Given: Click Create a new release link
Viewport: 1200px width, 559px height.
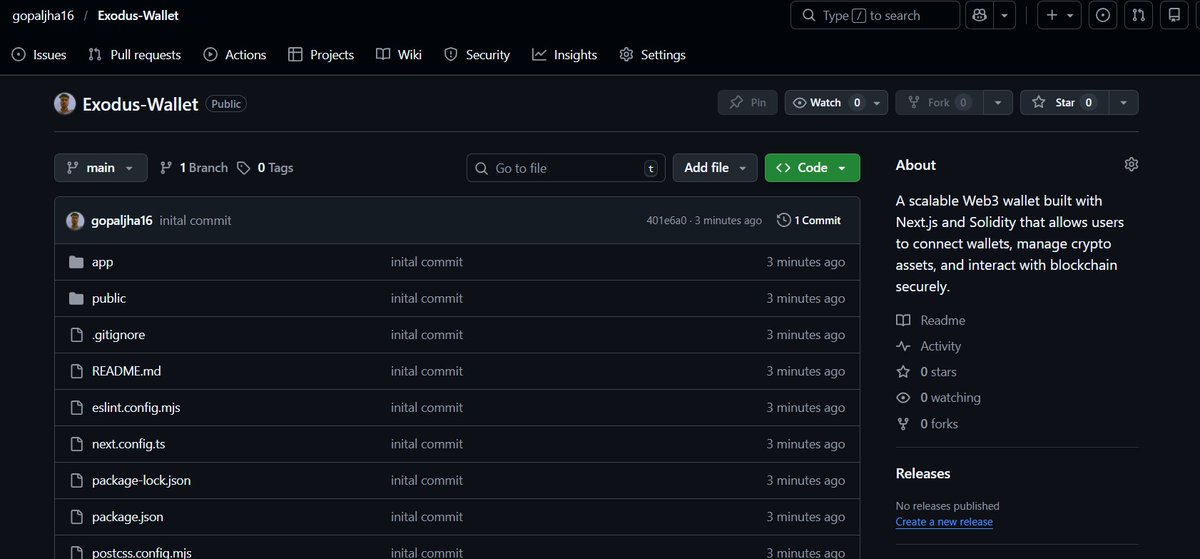Looking at the screenshot, I should coord(944,522).
